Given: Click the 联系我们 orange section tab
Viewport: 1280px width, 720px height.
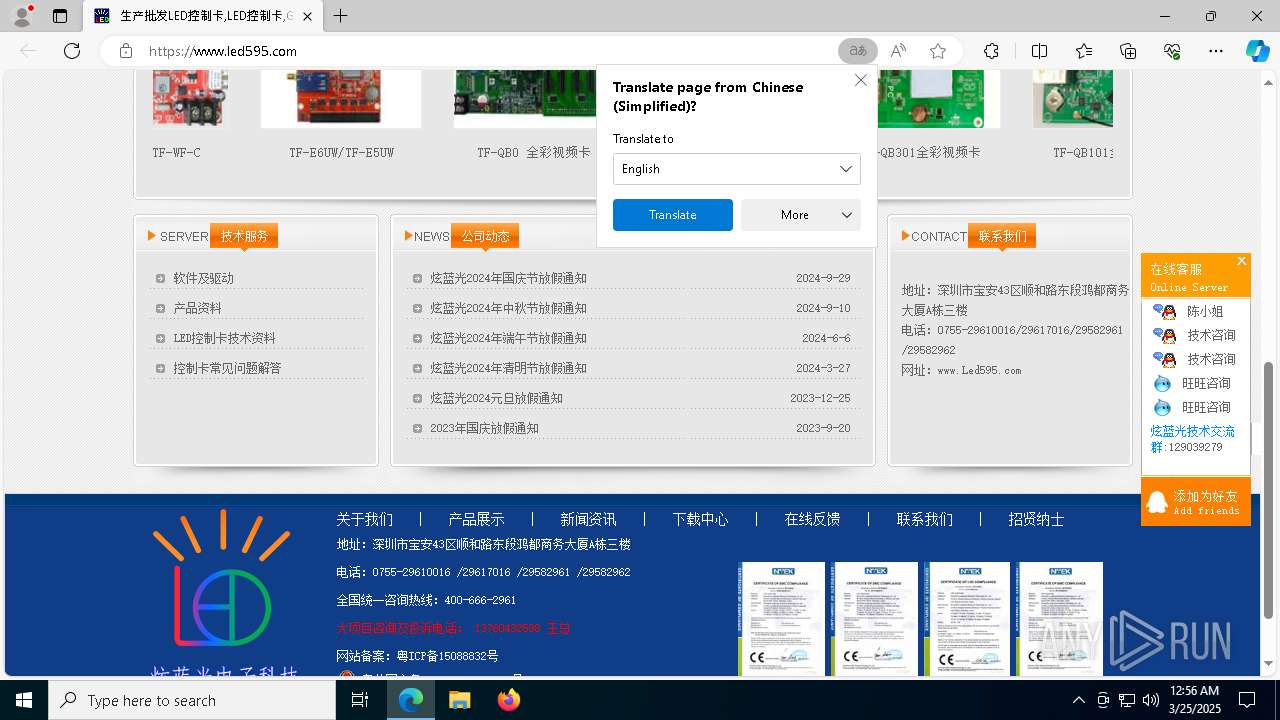Looking at the screenshot, I should pyautogui.click(x=1002, y=236).
